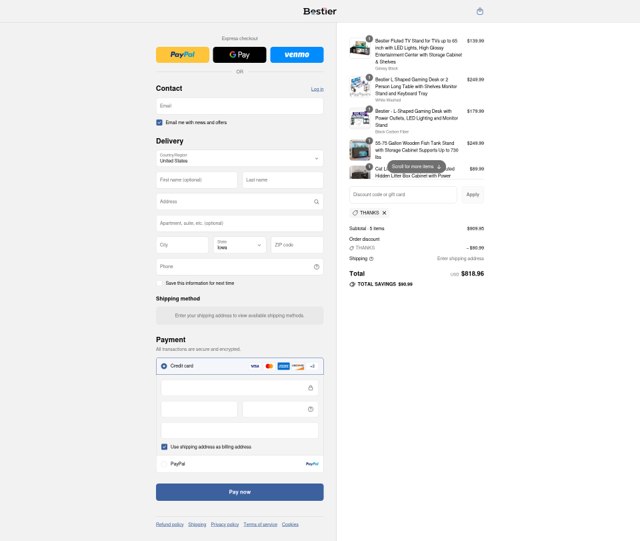Image resolution: width=640 pixels, height=541 pixels.
Task: Click the Discover card icon
Action: pyautogui.click(x=298, y=366)
